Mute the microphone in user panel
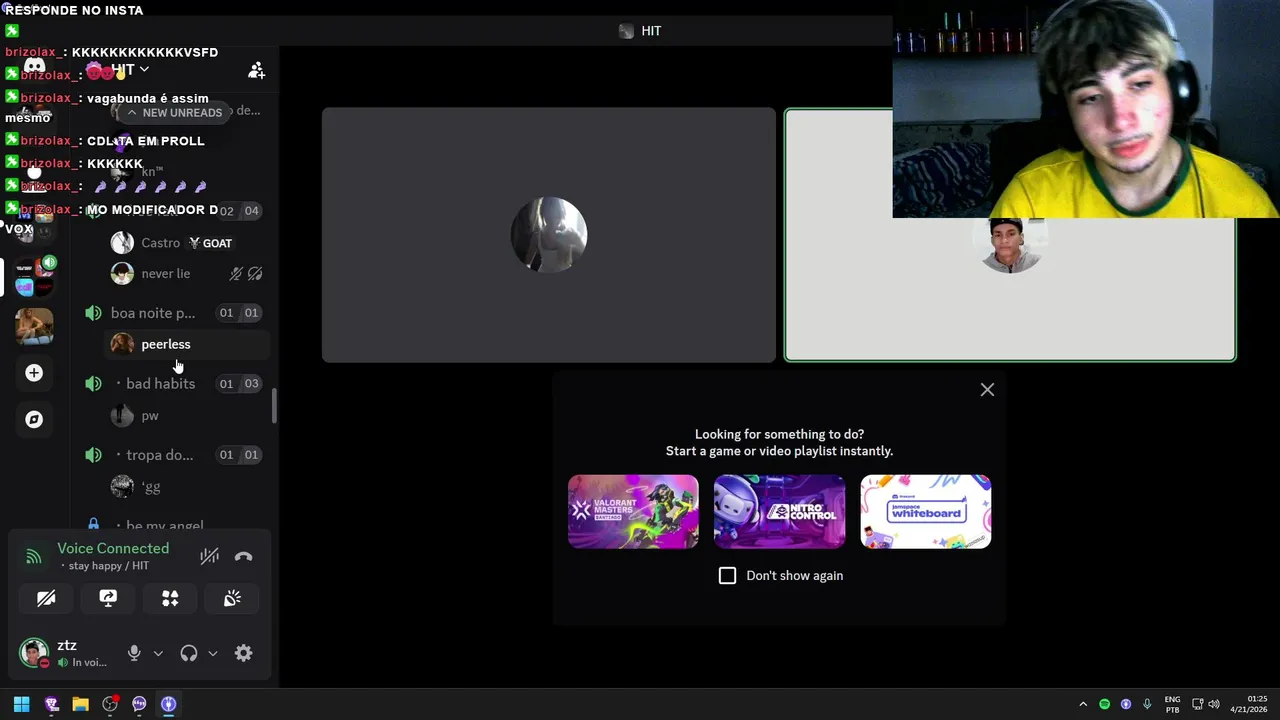1280x720 pixels. coord(134,653)
